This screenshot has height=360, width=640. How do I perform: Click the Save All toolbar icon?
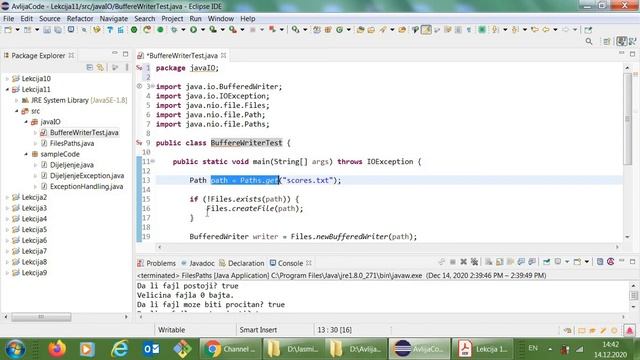(x=58, y=30)
